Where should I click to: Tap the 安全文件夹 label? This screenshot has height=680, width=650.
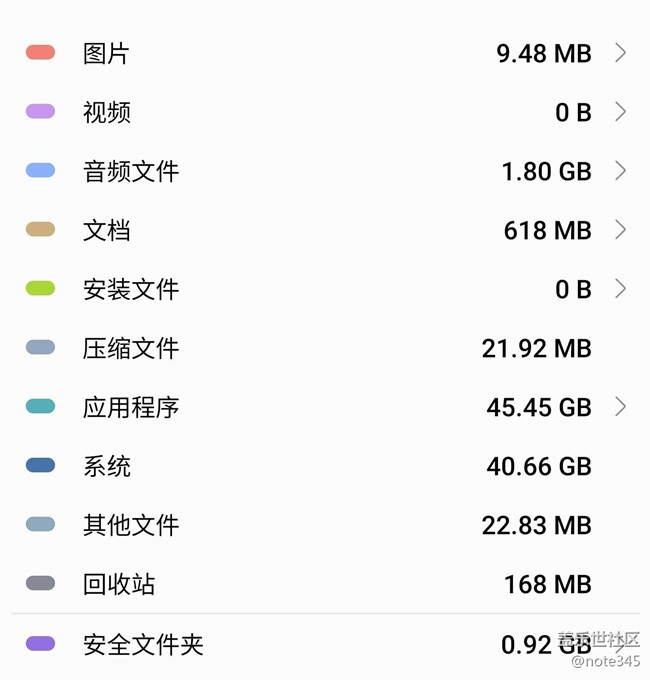pos(143,644)
